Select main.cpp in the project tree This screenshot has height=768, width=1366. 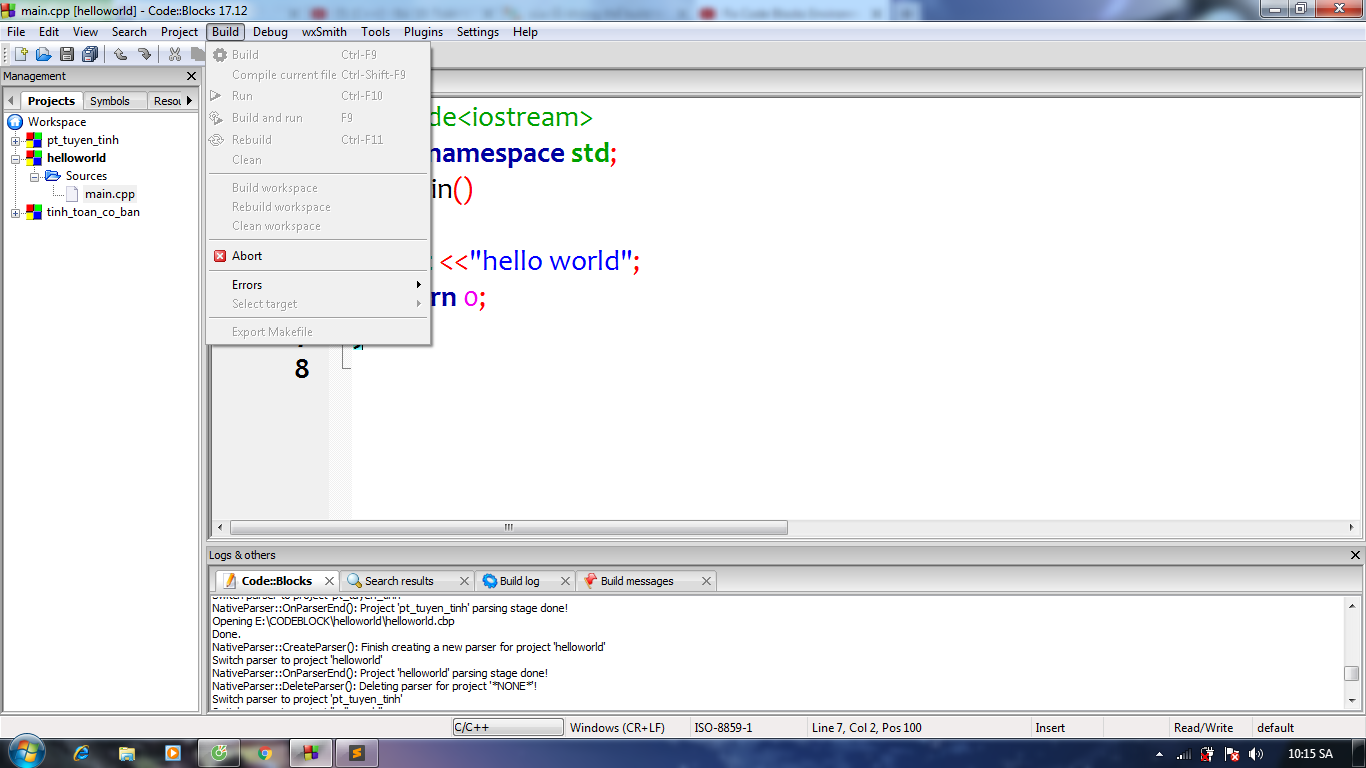109,194
